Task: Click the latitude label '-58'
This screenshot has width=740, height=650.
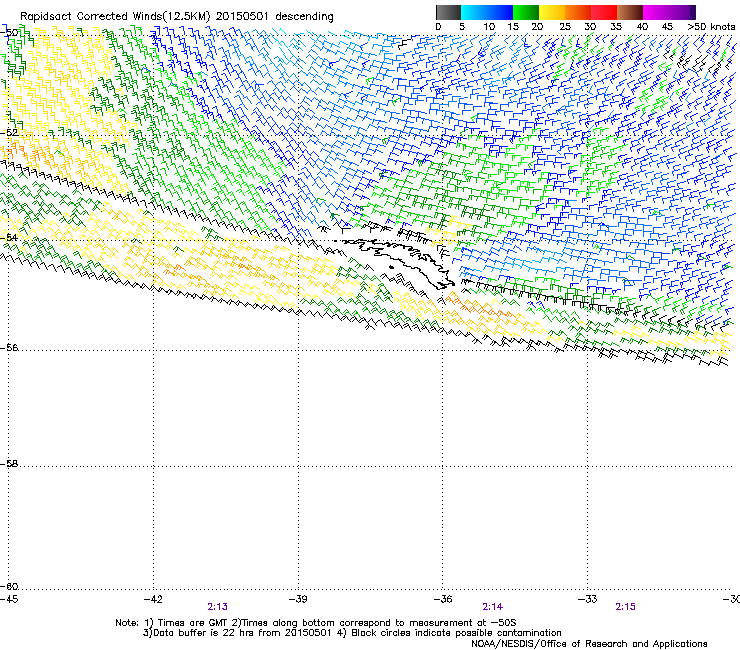Action: pos(9,464)
